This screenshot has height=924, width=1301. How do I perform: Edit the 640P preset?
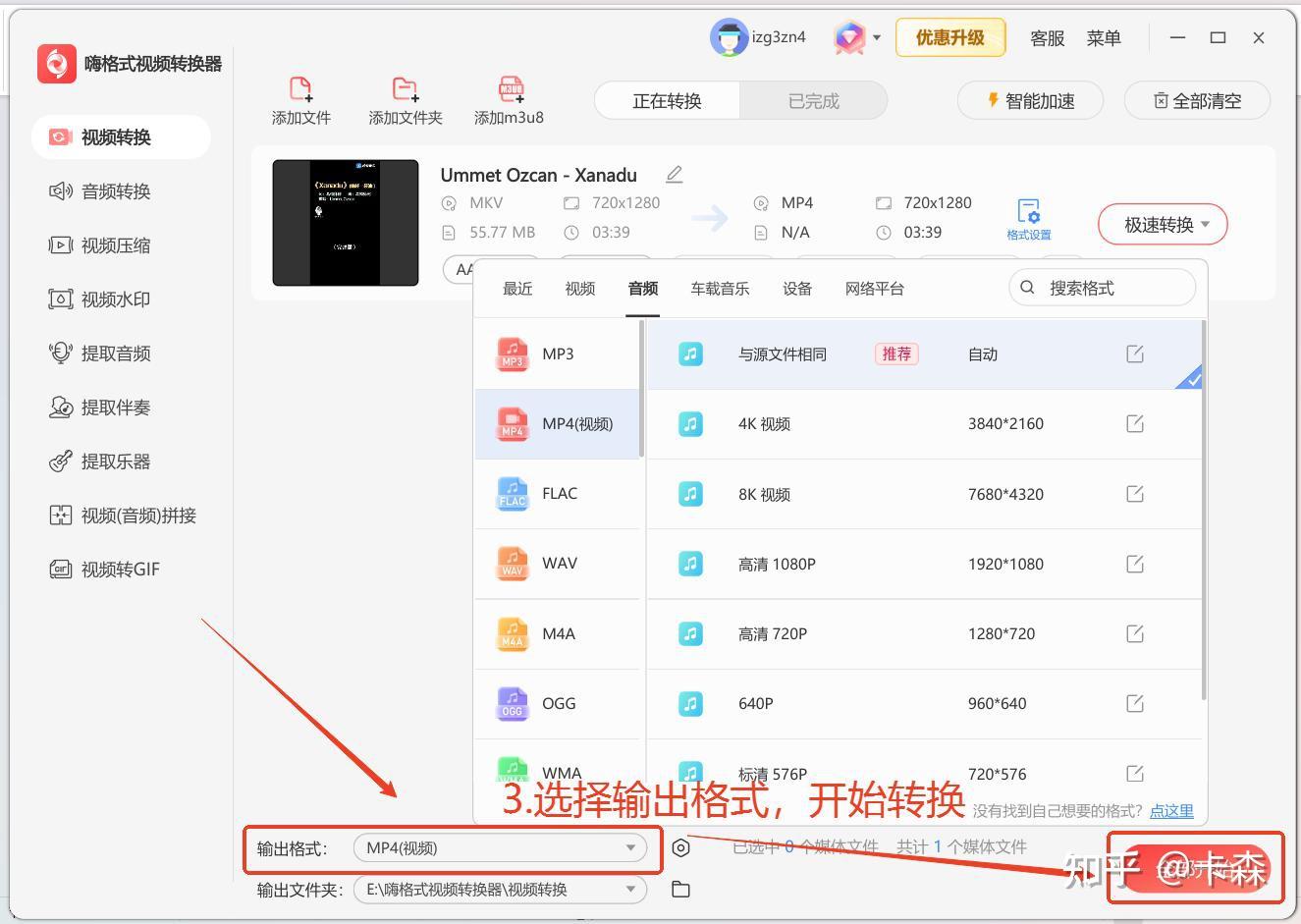(1135, 703)
